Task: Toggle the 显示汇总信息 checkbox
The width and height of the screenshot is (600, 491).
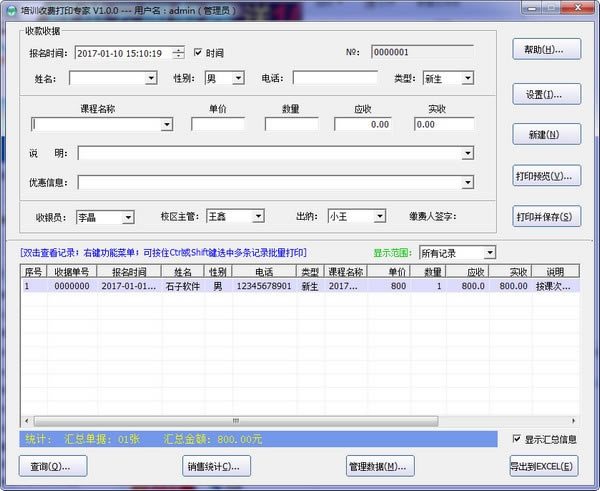Action: pos(516,439)
